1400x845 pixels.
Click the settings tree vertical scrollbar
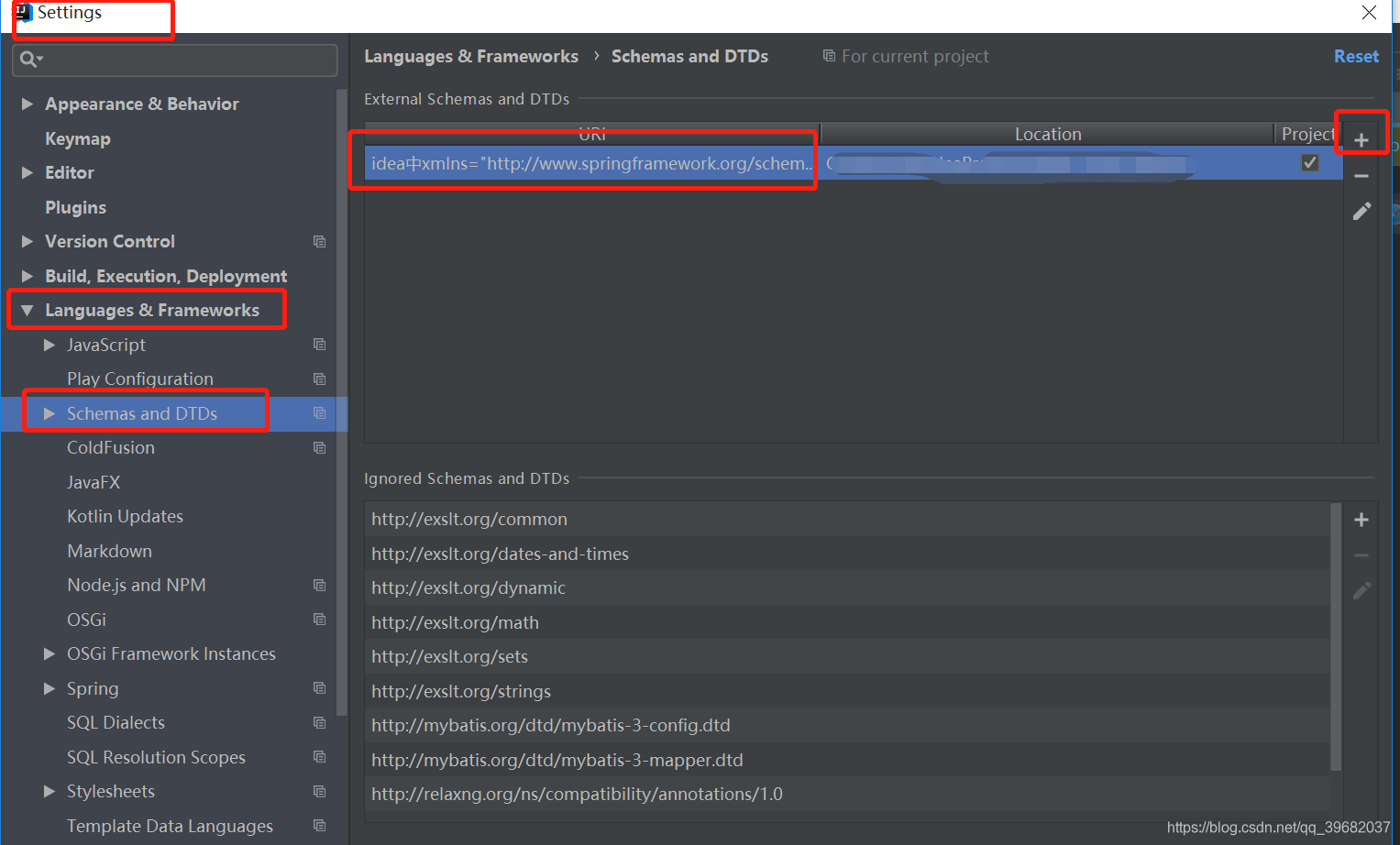(342, 403)
